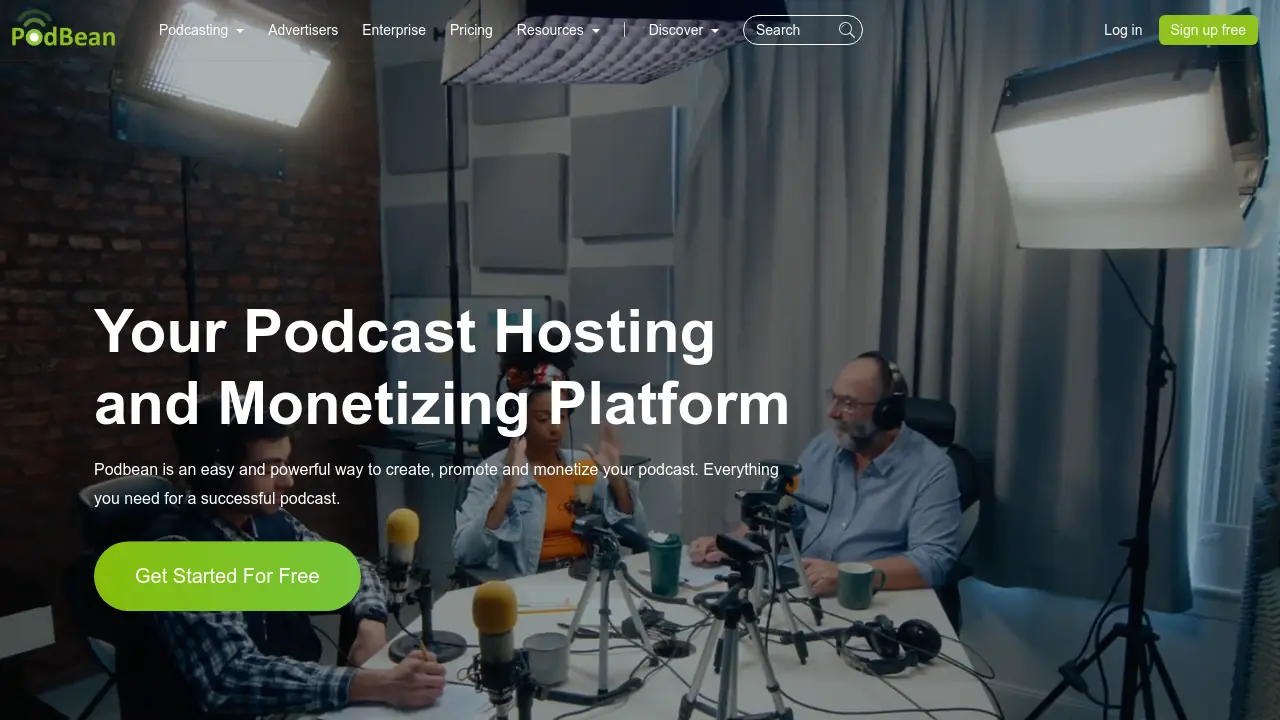Click the Podcasting dropdown chevron
This screenshot has width=1280, height=720.
(239, 30)
